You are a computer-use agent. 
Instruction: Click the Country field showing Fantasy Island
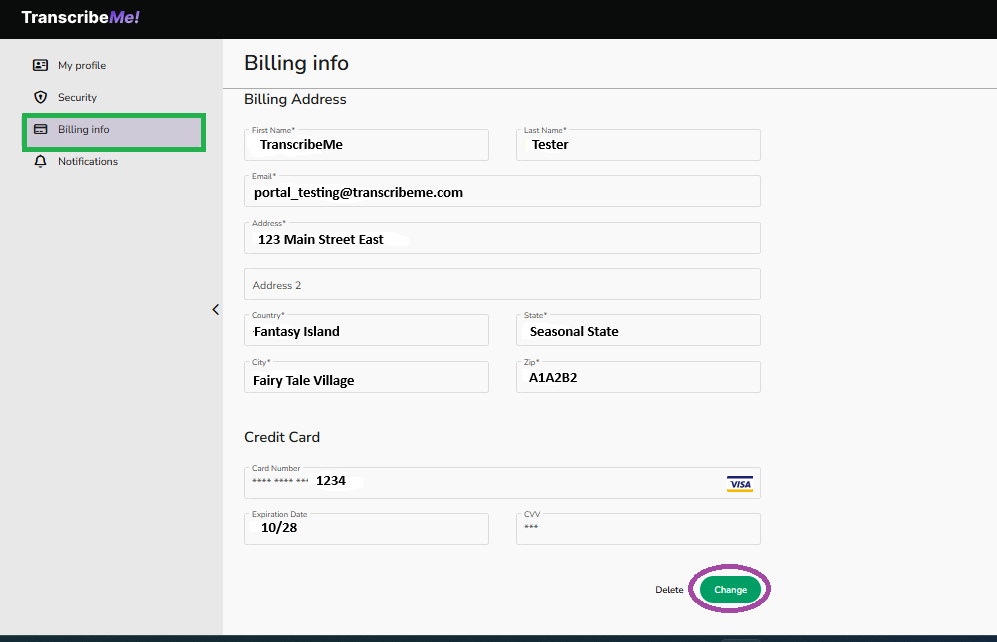pyautogui.click(x=366, y=330)
